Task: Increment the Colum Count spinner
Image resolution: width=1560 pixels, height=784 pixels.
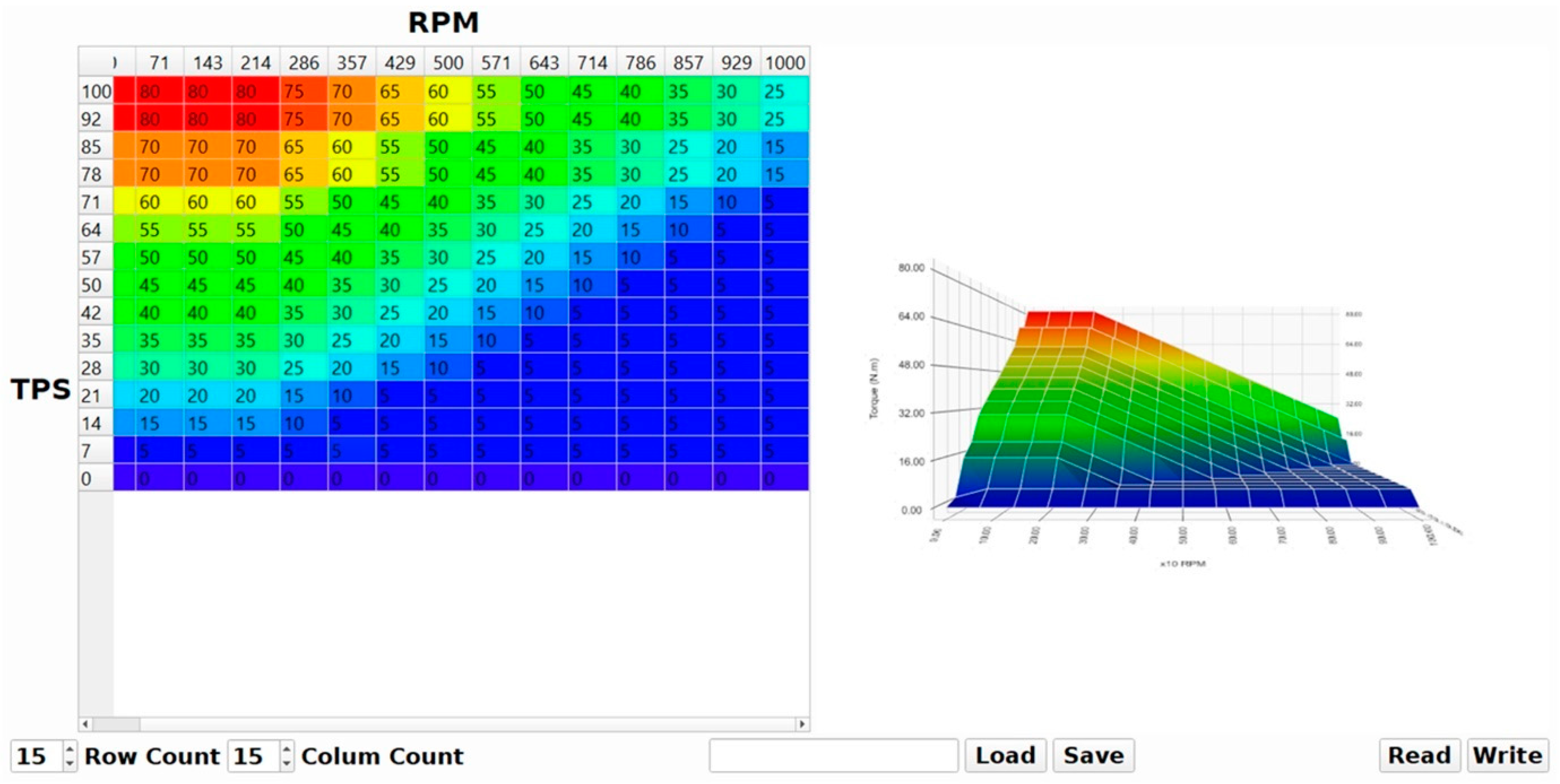Action: click(x=287, y=749)
